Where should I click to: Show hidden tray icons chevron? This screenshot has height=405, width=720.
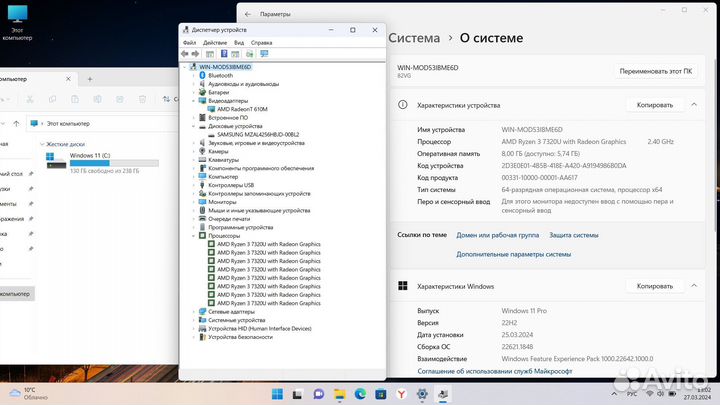pyautogui.click(x=614, y=394)
